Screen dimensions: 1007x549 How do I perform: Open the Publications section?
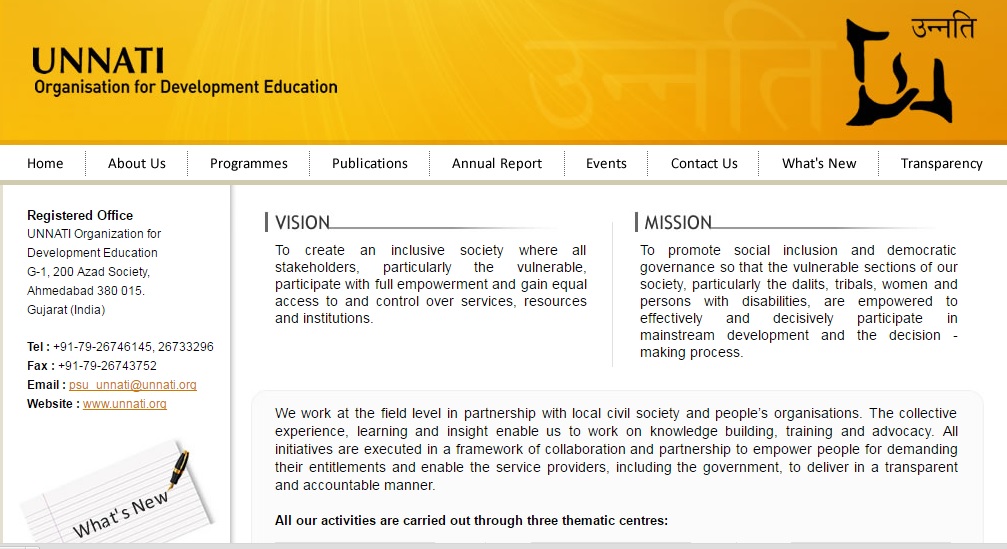[x=370, y=163]
